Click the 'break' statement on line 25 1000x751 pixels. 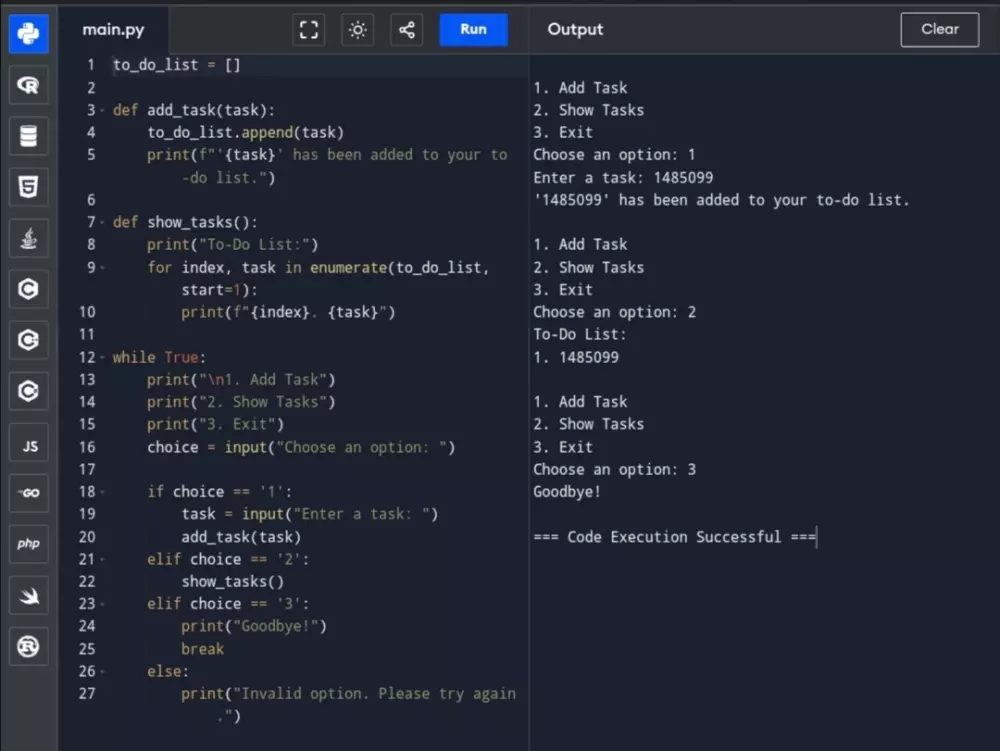[x=202, y=649]
